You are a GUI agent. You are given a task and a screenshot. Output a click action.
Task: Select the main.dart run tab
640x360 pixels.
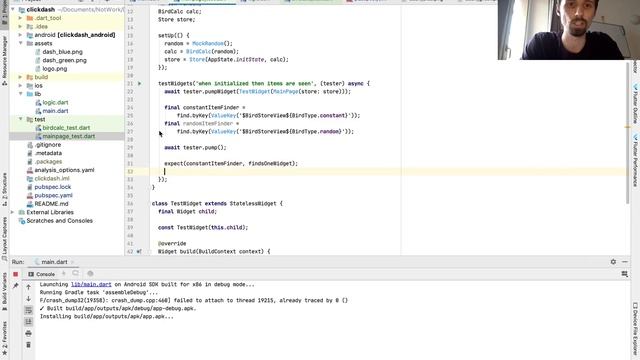(x=54, y=262)
